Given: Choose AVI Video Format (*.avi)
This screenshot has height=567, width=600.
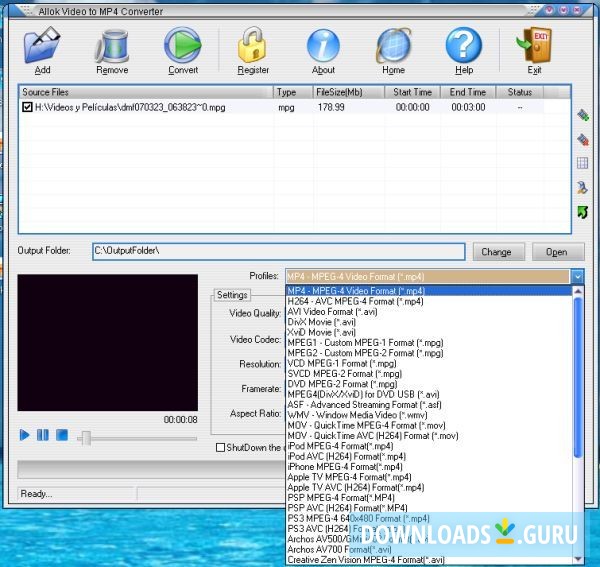Looking at the screenshot, I should point(430,312).
